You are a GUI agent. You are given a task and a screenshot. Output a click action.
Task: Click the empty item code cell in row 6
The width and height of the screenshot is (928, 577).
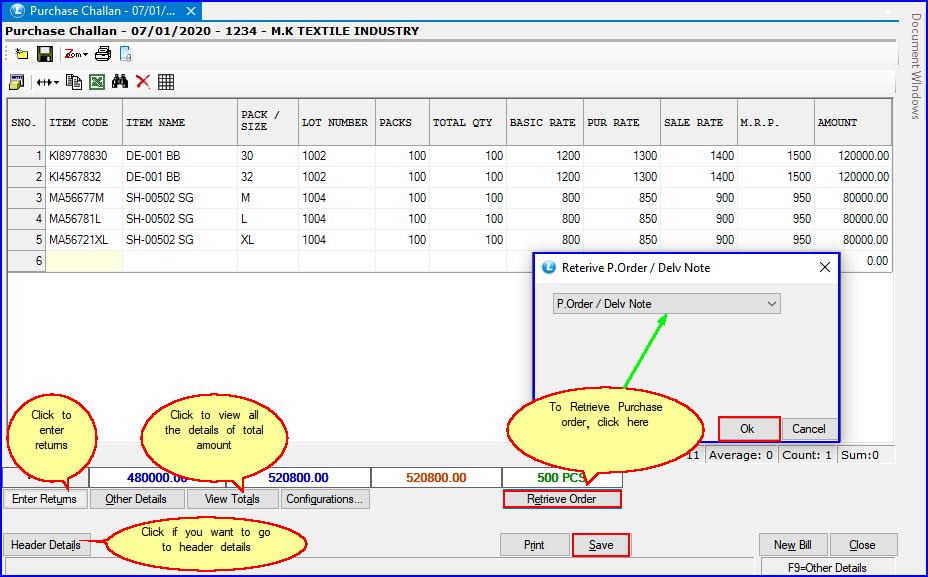pyautogui.click(x=83, y=261)
